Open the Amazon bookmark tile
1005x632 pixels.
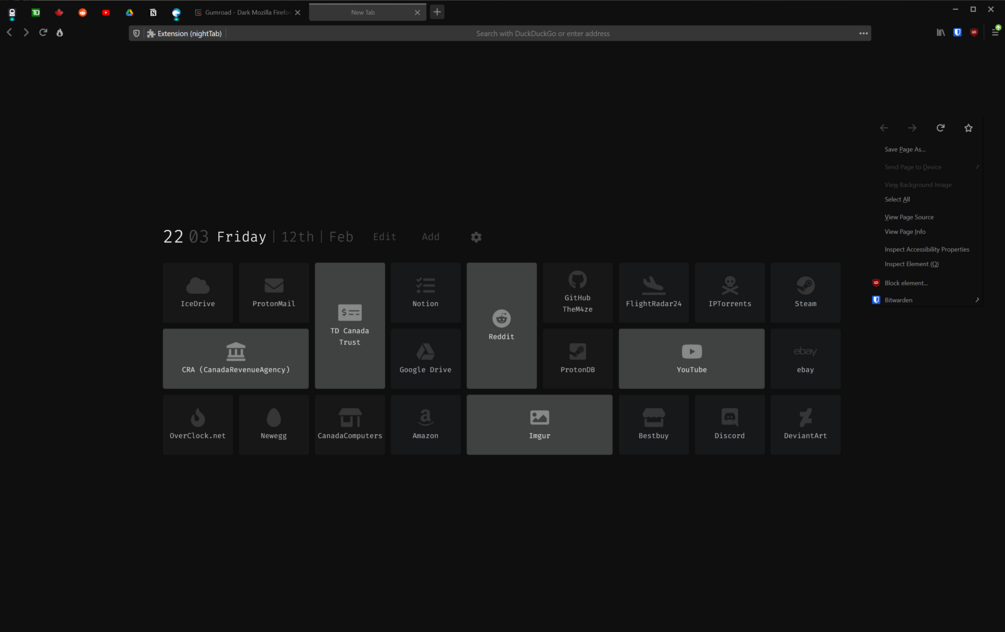coord(426,424)
